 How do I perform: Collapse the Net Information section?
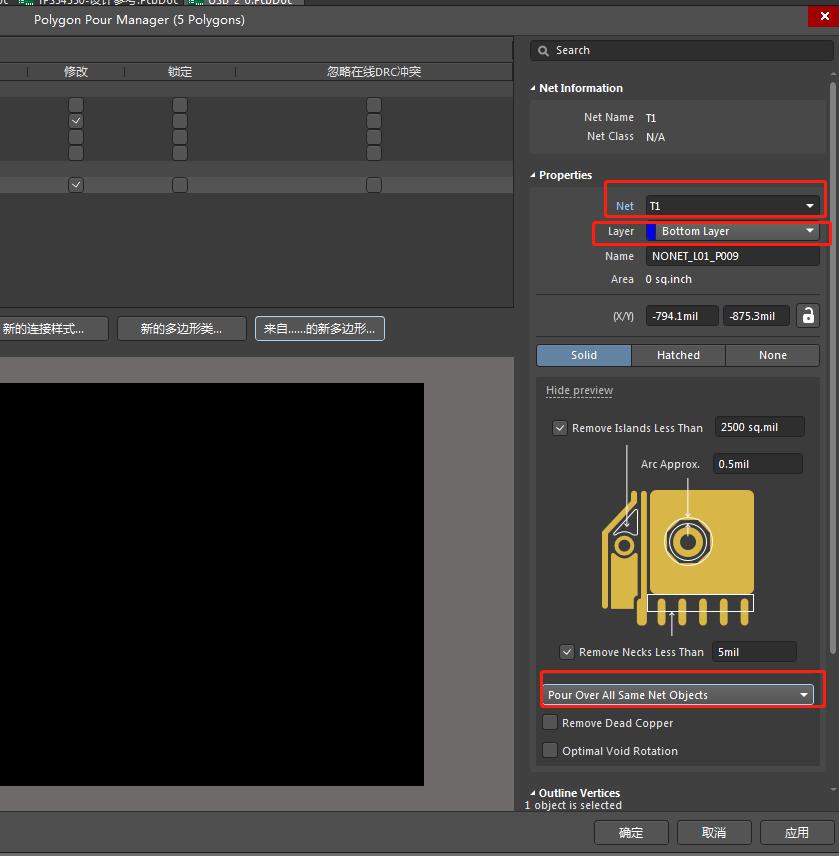(532, 89)
